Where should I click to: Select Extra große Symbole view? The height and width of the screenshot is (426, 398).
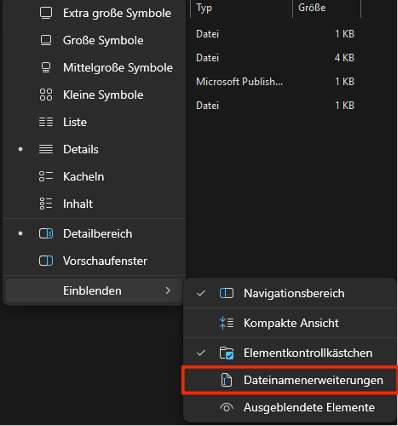pos(94,13)
